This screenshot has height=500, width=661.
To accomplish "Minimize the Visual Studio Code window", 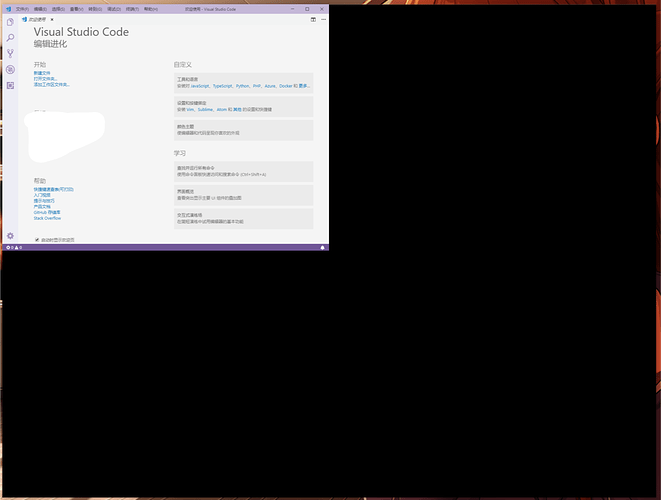I will pyautogui.click(x=293, y=9).
